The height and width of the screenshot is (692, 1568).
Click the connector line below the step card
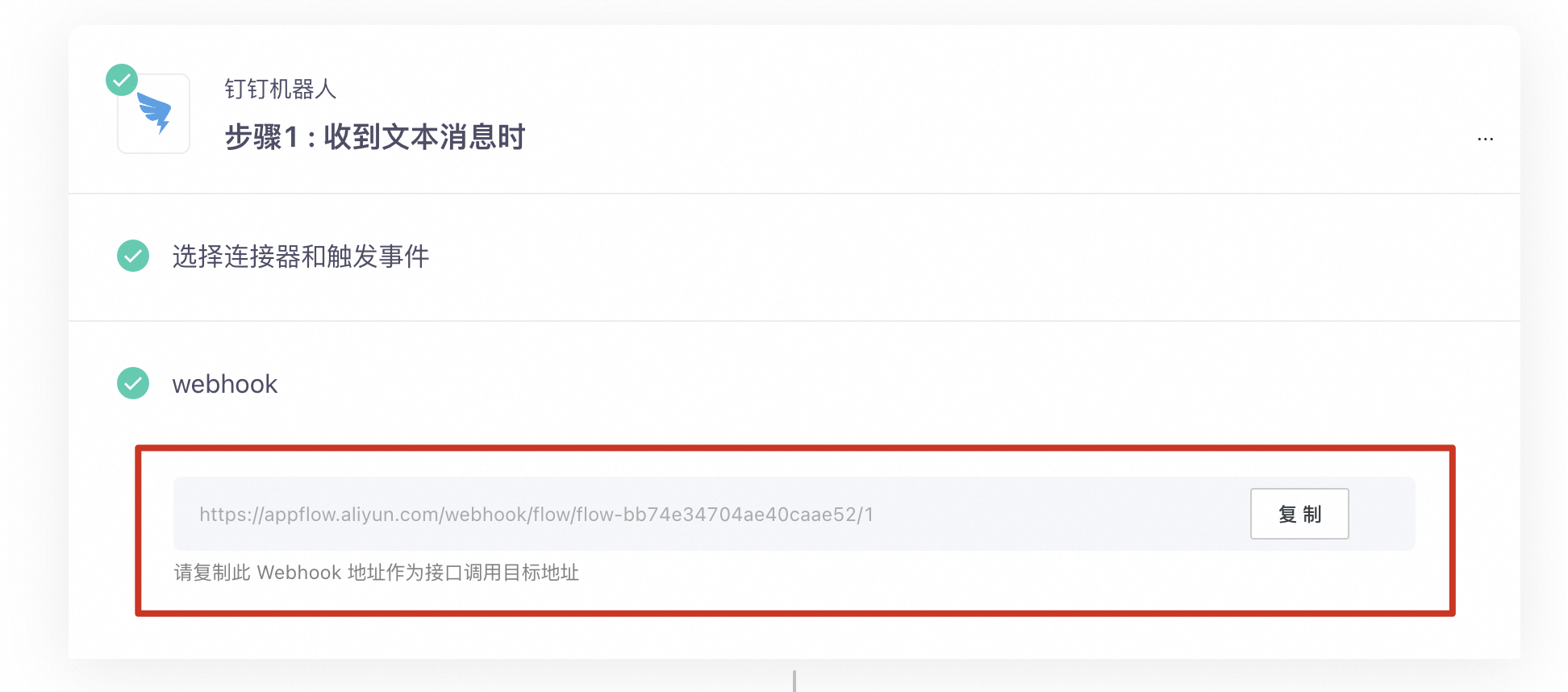click(794, 681)
